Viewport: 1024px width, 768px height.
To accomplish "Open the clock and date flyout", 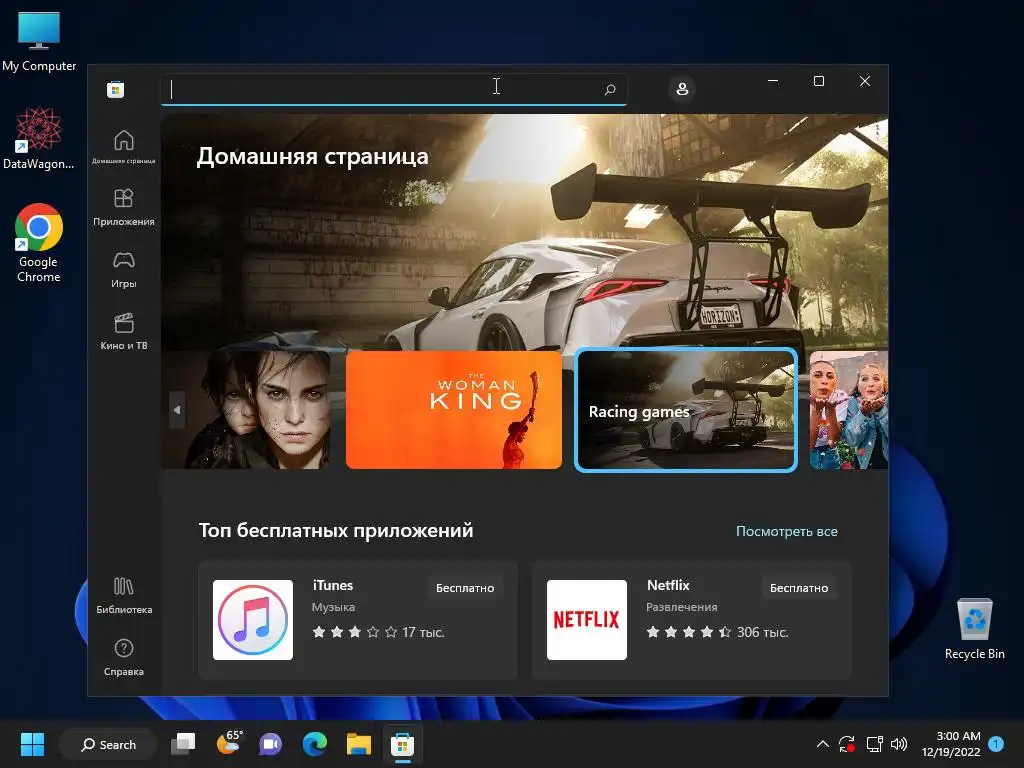I will 951,744.
